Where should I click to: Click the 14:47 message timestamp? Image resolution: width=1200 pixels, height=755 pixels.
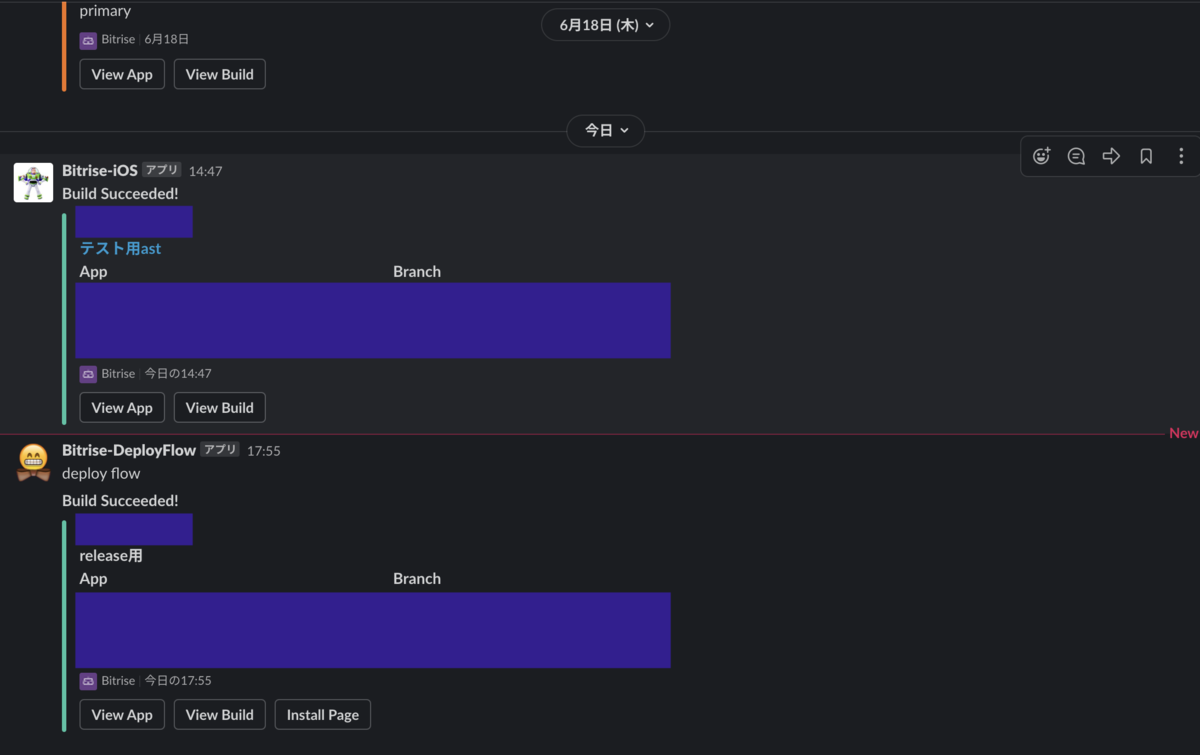pyautogui.click(x=206, y=171)
